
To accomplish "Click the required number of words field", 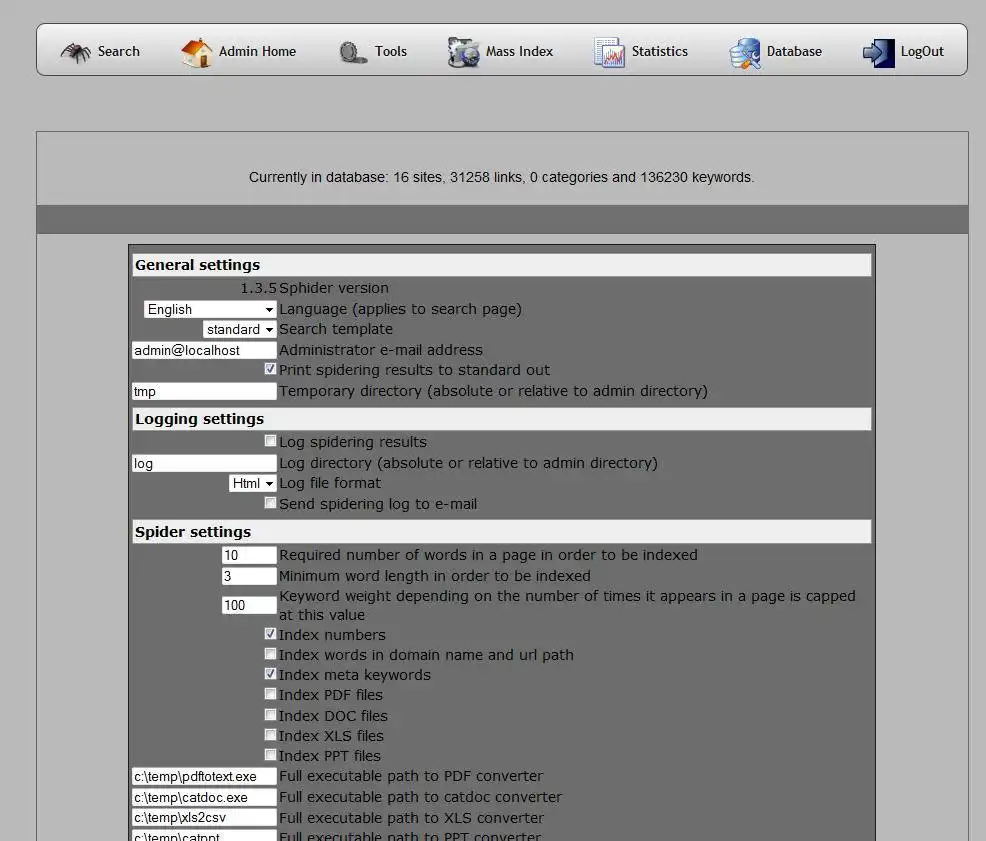I will pyautogui.click(x=249, y=555).
